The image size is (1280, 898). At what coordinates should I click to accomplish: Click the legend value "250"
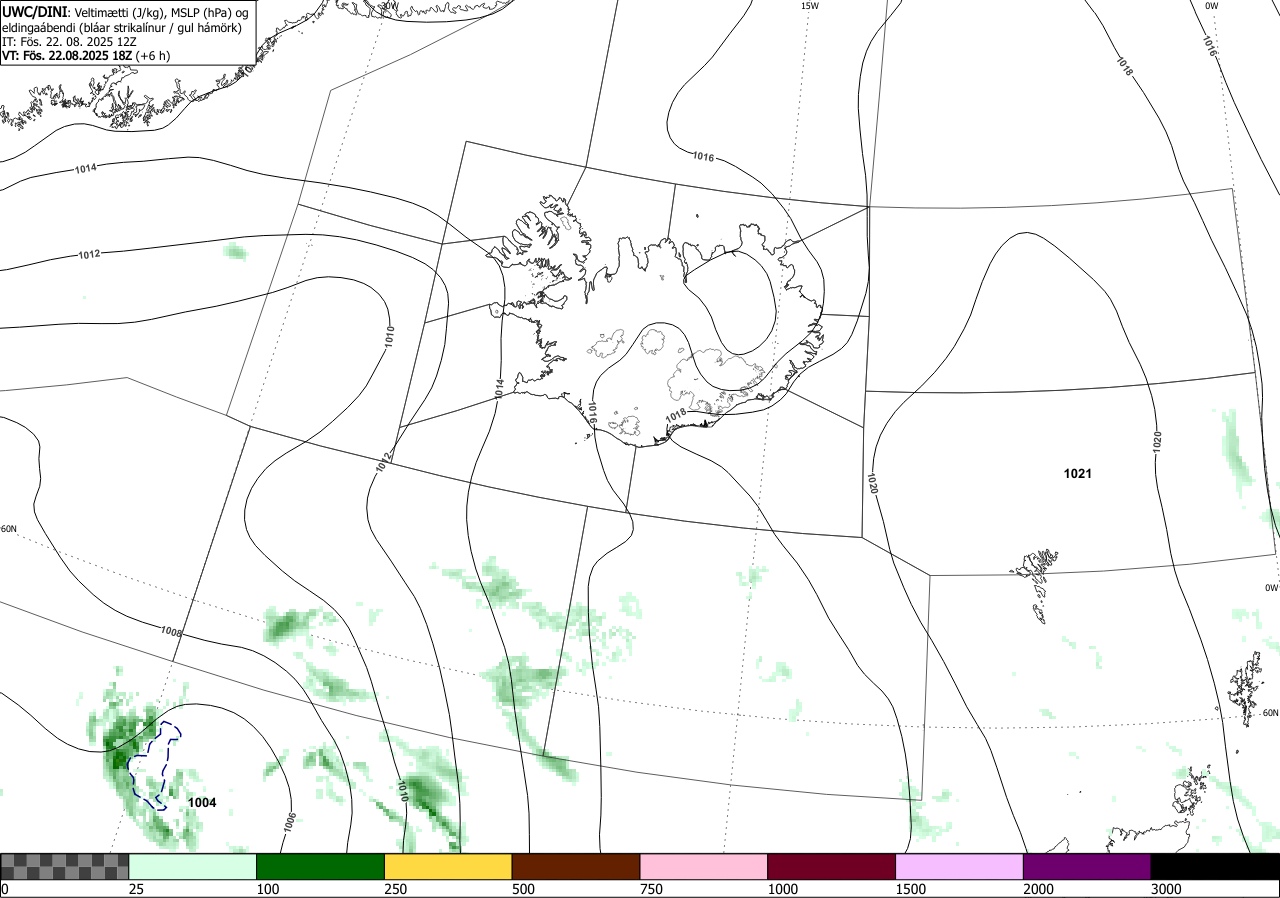click(396, 889)
